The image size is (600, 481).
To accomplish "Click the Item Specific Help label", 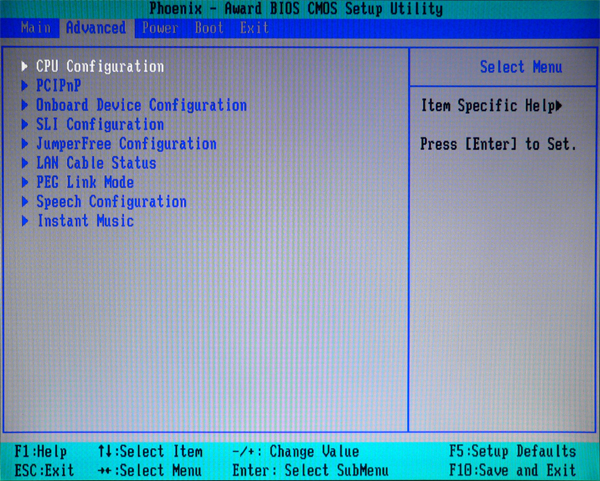I will point(488,106).
